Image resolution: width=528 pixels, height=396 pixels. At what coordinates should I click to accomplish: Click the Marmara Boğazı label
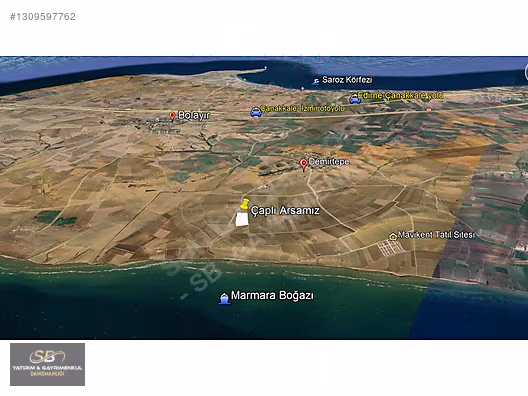[x=272, y=296]
